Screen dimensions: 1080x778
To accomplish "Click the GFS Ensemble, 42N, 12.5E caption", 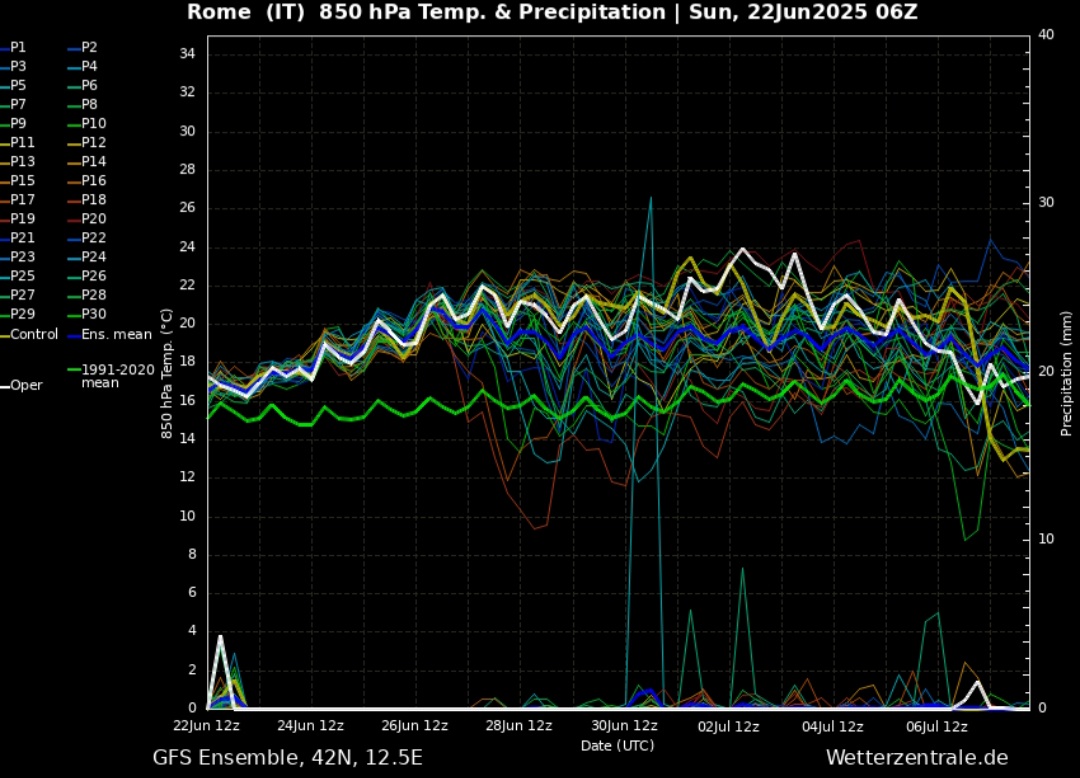I will [x=288, y=758].
